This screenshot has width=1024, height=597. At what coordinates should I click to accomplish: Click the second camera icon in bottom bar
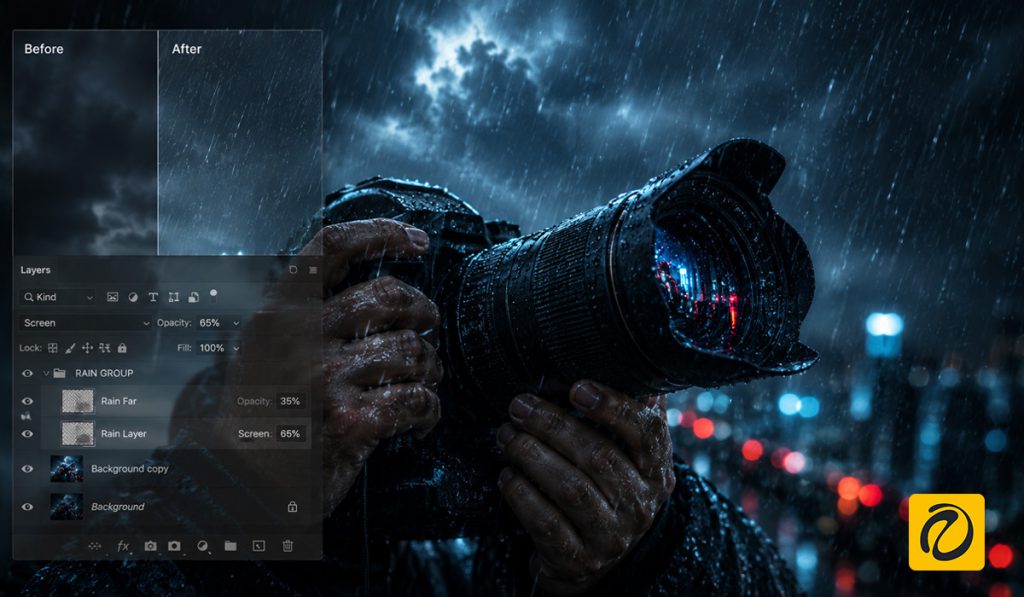[174, 545]
